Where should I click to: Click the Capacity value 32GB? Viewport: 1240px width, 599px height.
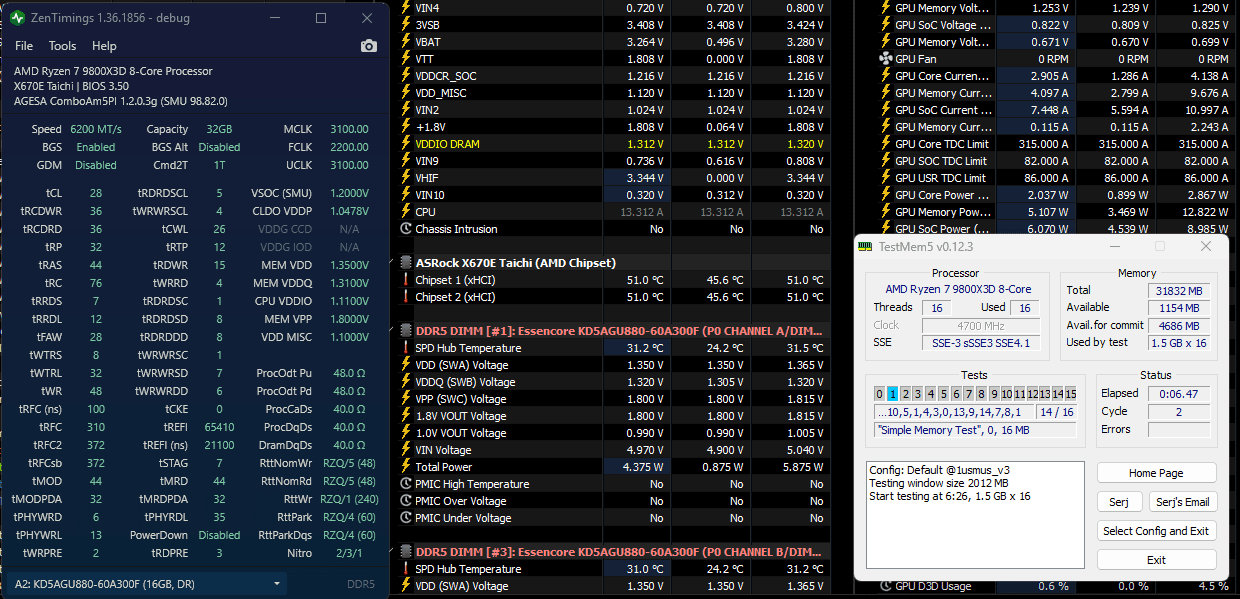point(219,129)
